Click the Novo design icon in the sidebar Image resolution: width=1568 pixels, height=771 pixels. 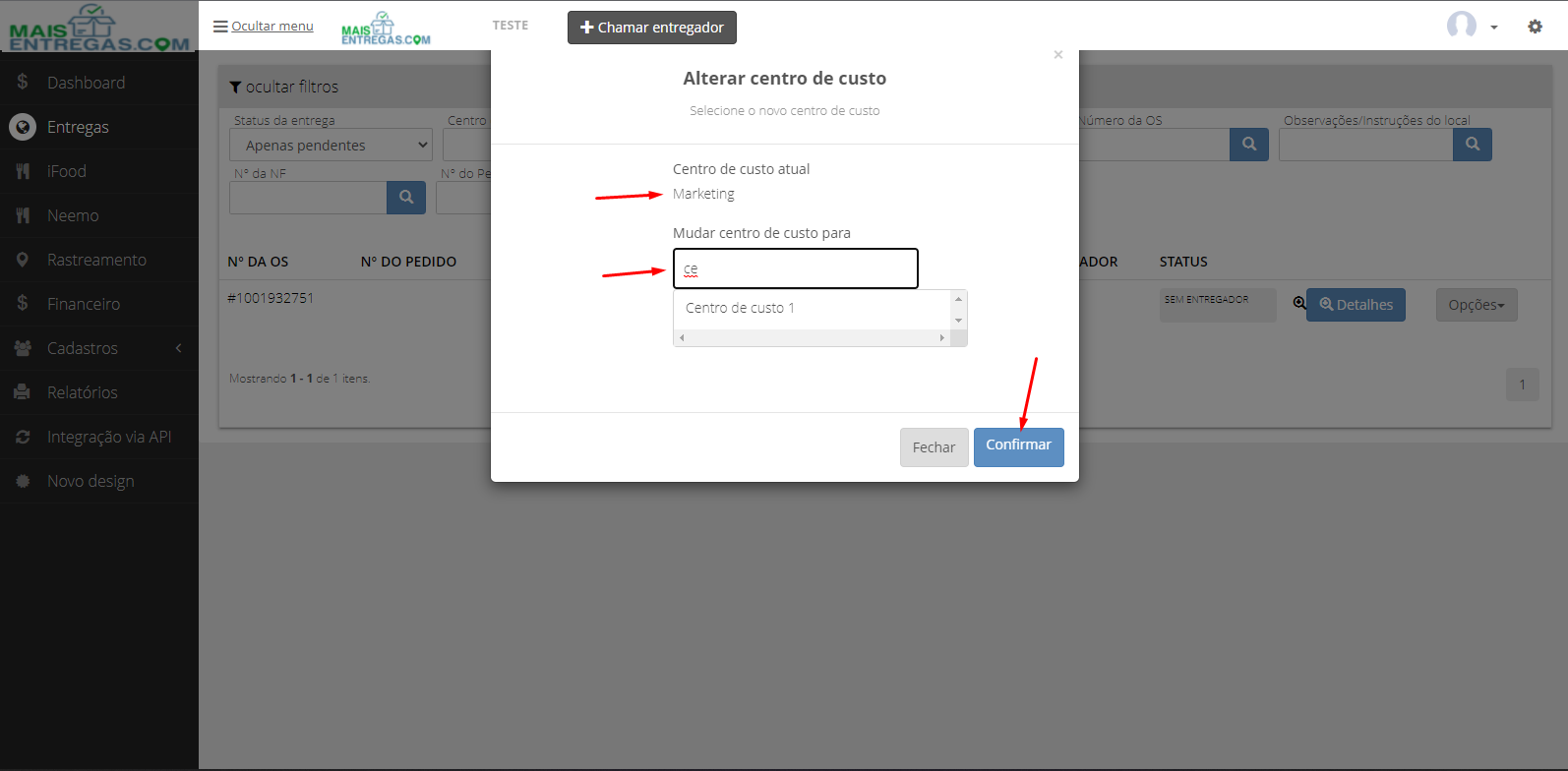click(23, 481)
